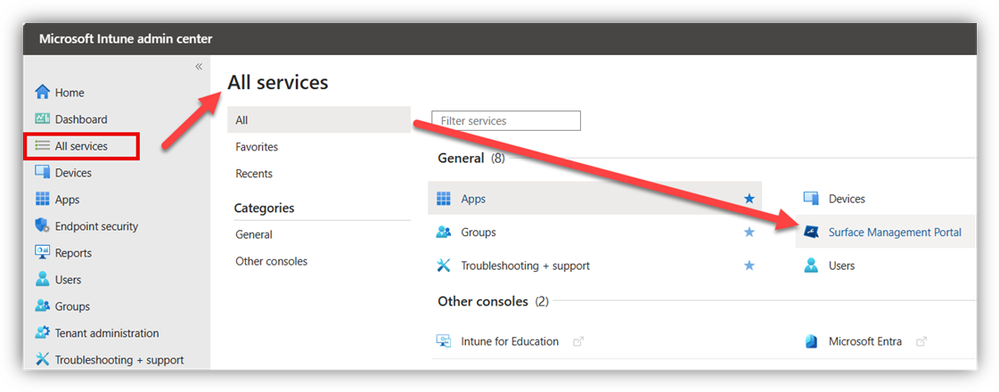Click the sidebar Troubleshooting + support wrench icon
This screenshot has height=392, width=999.
pyautogui.click(x=42, y=360)
